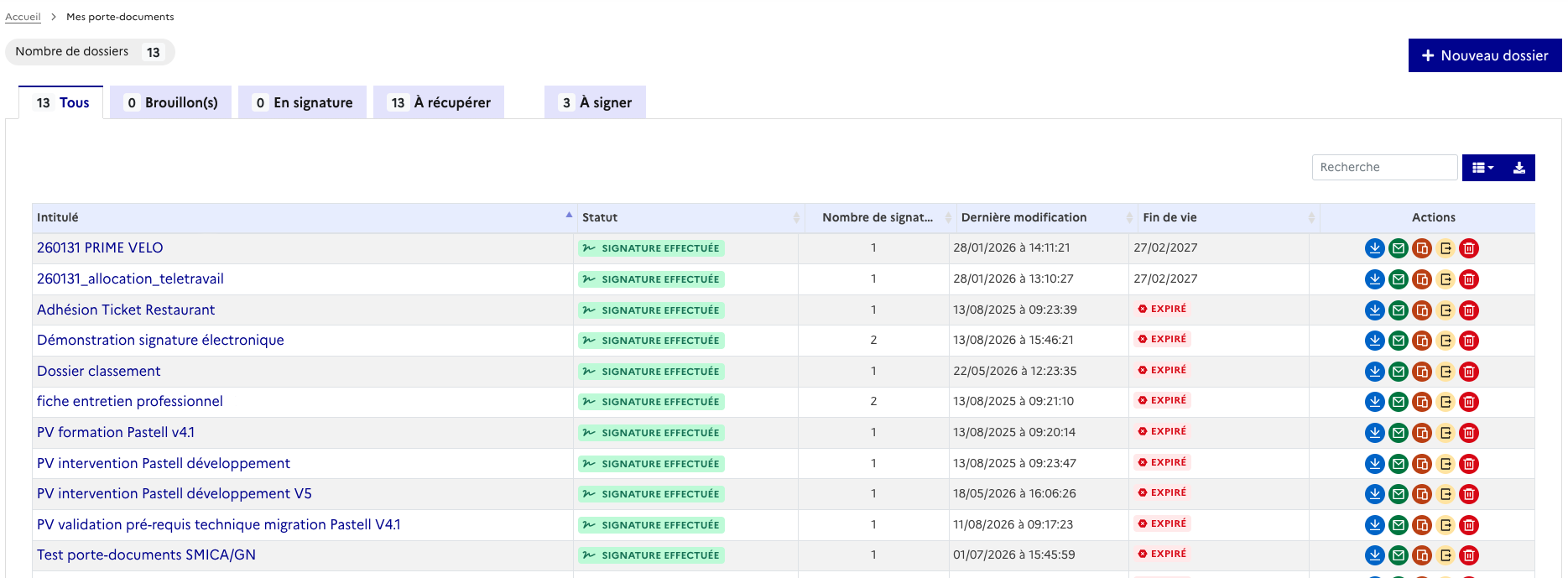Sort by Dernière modification column
The width and height of the screenshot is (1568, 578).
pyautogui.click(x=1047, y=217)
